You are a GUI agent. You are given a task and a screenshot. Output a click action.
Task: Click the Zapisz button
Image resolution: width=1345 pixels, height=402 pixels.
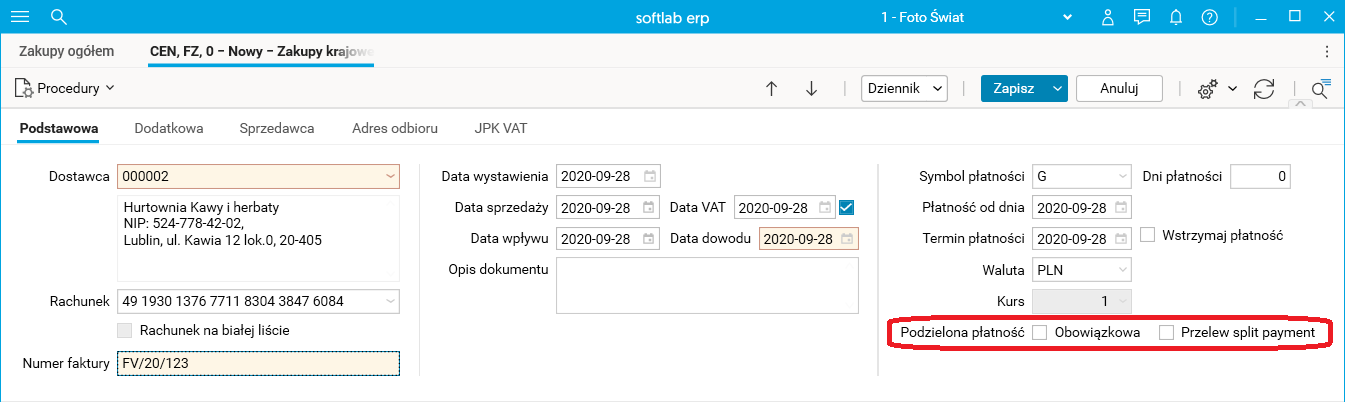(x=1014, y=88)
